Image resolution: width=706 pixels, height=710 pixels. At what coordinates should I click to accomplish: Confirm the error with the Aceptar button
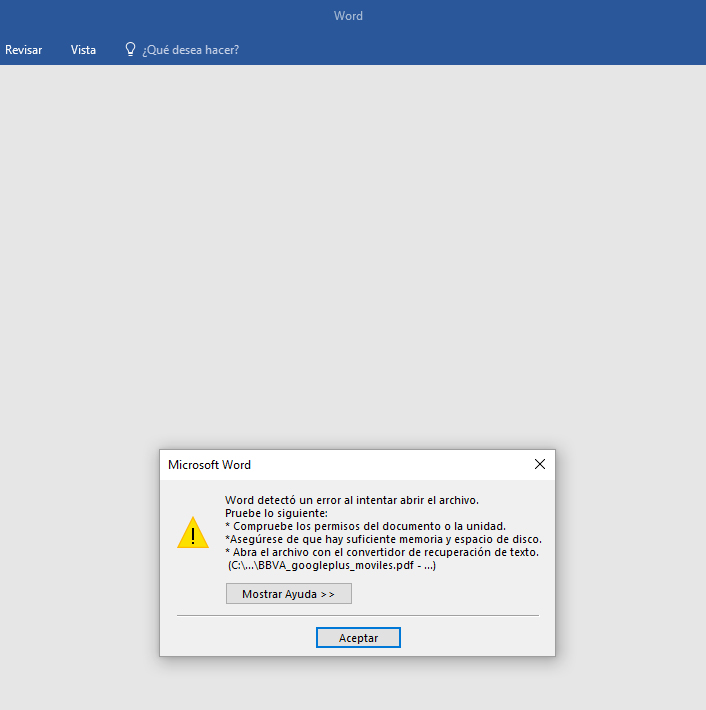point(358,638)
